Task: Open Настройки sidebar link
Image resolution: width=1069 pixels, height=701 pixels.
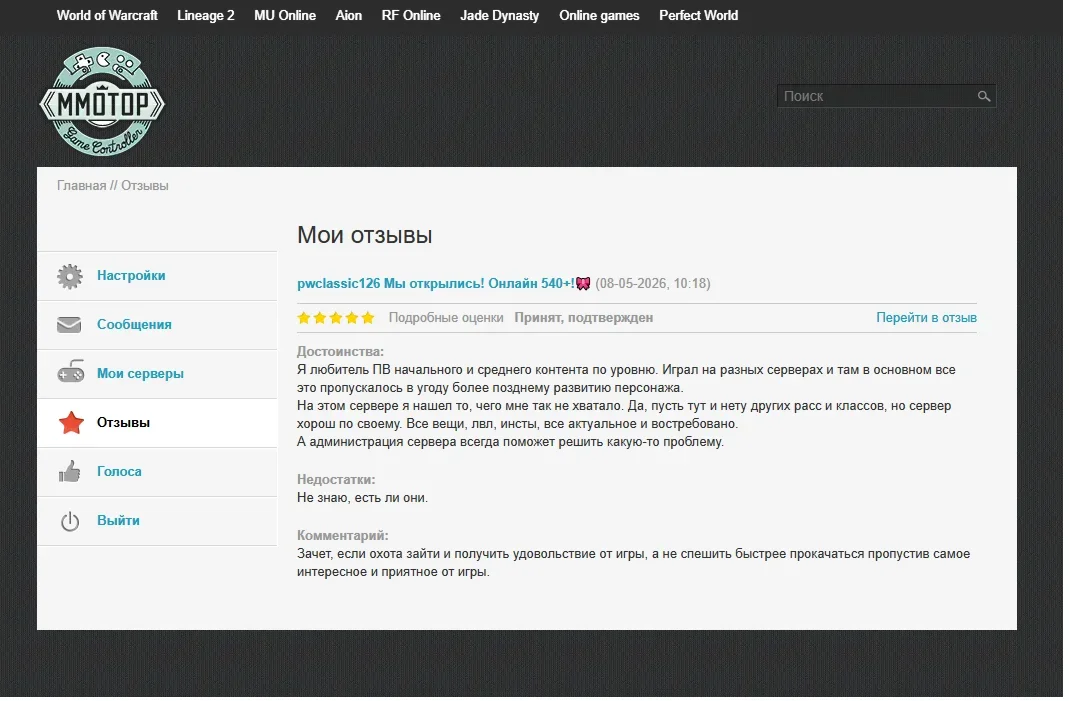Action: tap(132, 277)
